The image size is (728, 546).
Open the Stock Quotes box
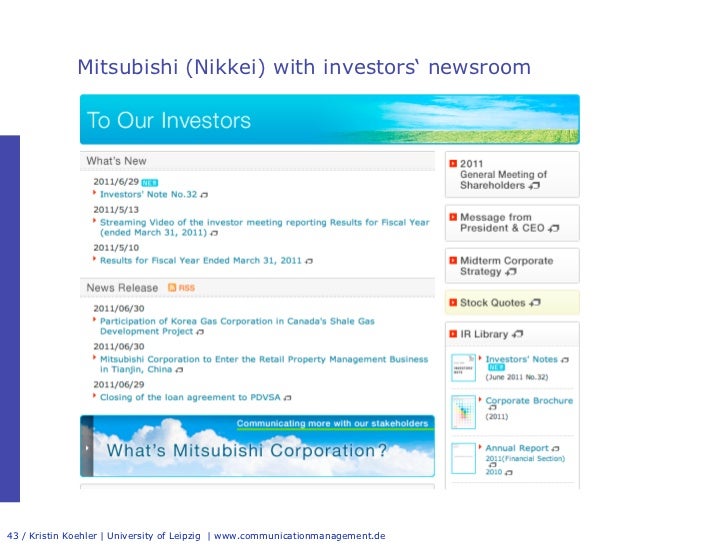[x=512, y=303]
